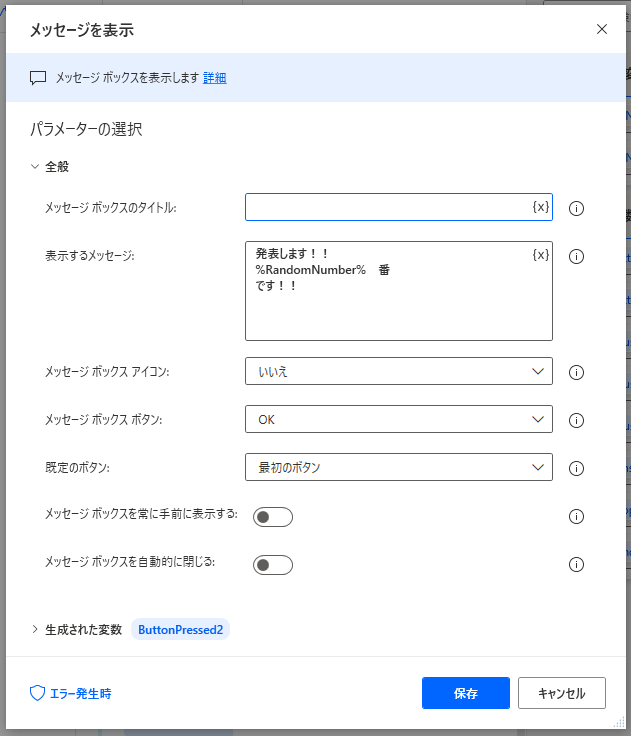Screen dimensions: 631x736
Task: Click info icon beside メッセージ ボックスのタイトル field
Action: pyautogui.click(x=576, y=208)
